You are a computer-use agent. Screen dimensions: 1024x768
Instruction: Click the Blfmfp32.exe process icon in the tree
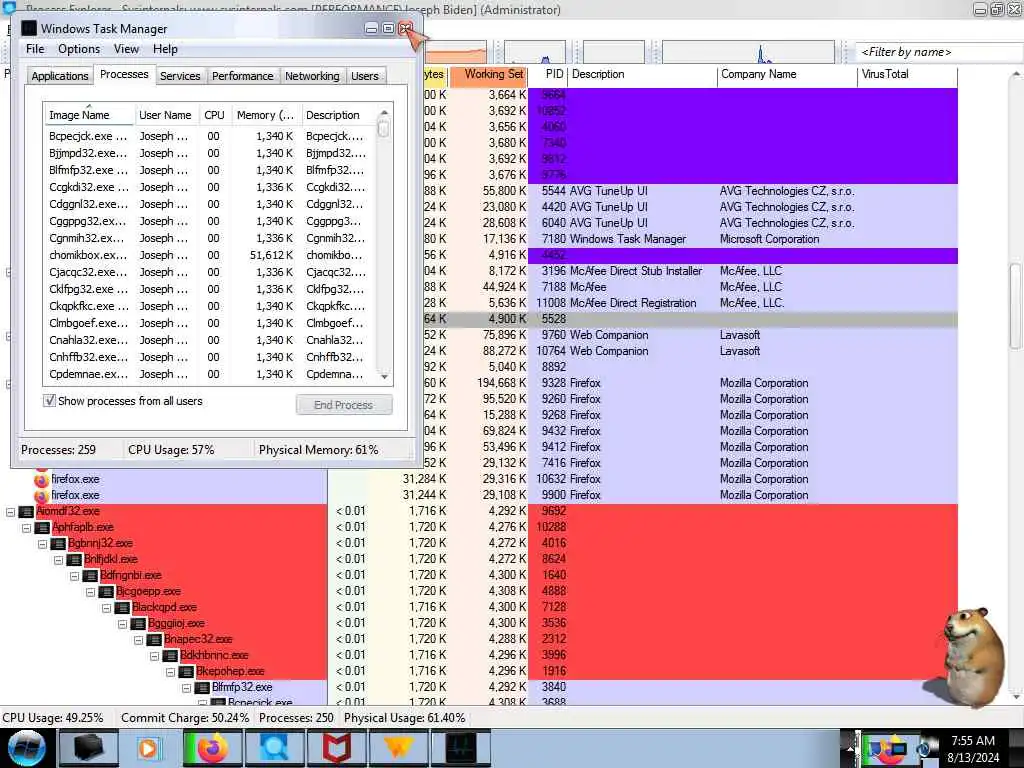(x=202, y=687)
